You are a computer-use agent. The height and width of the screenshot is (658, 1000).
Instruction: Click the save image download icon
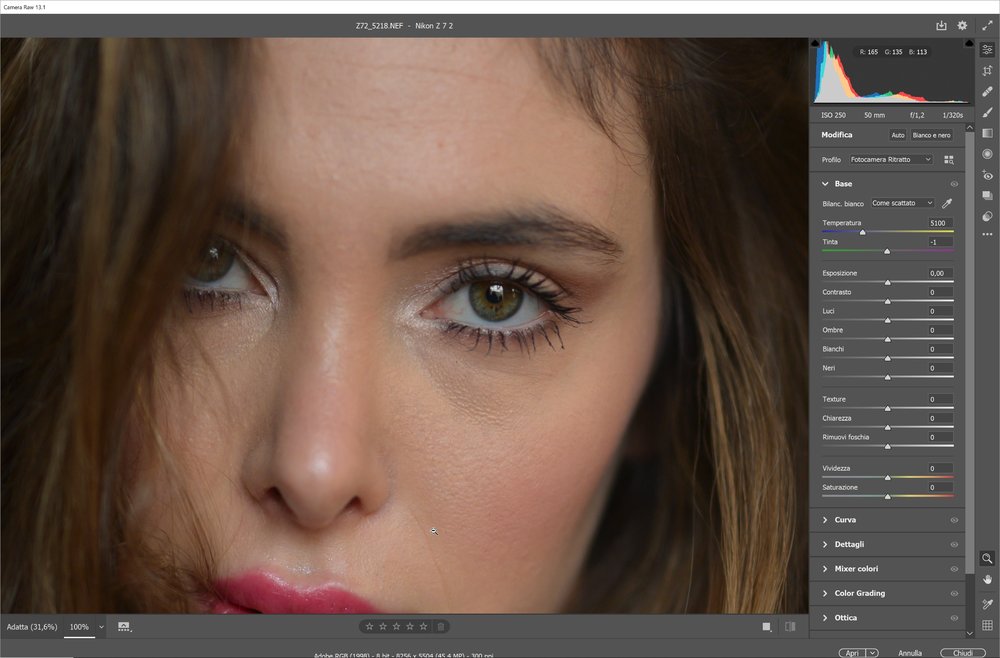tap(941, 26)
